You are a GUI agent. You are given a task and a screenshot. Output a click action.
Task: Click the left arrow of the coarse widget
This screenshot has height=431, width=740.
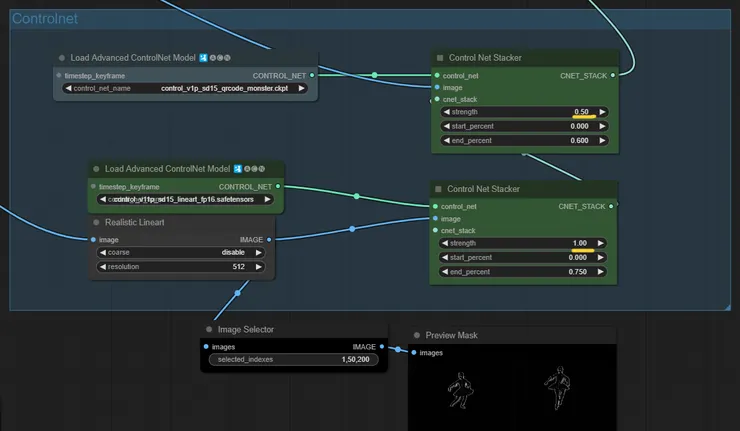[103, 253]
